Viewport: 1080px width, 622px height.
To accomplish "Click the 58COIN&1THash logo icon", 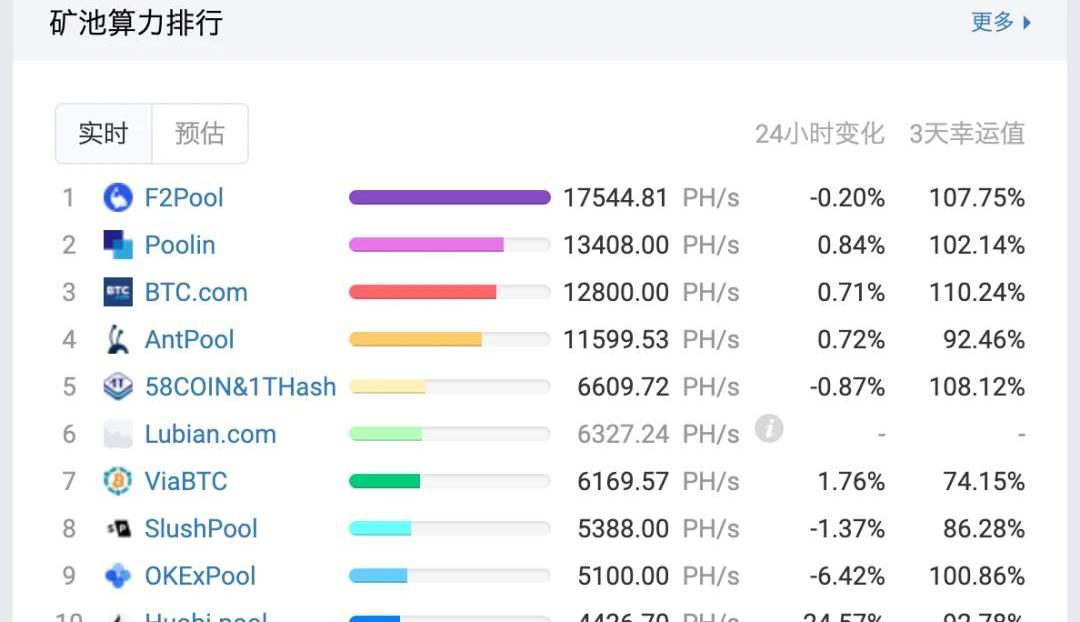I will coord(118,387).
